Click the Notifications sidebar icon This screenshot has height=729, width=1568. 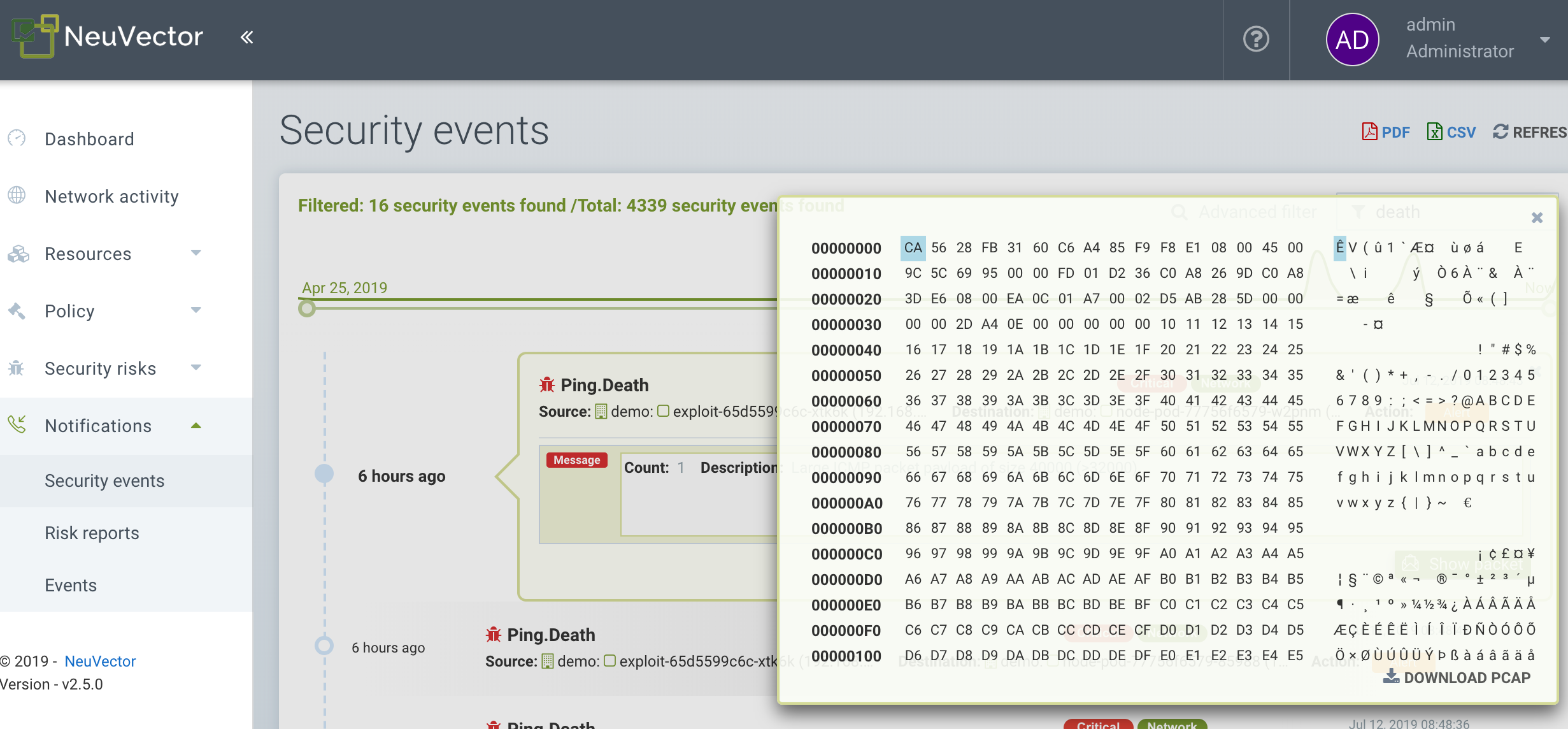[x=18, y=425]
